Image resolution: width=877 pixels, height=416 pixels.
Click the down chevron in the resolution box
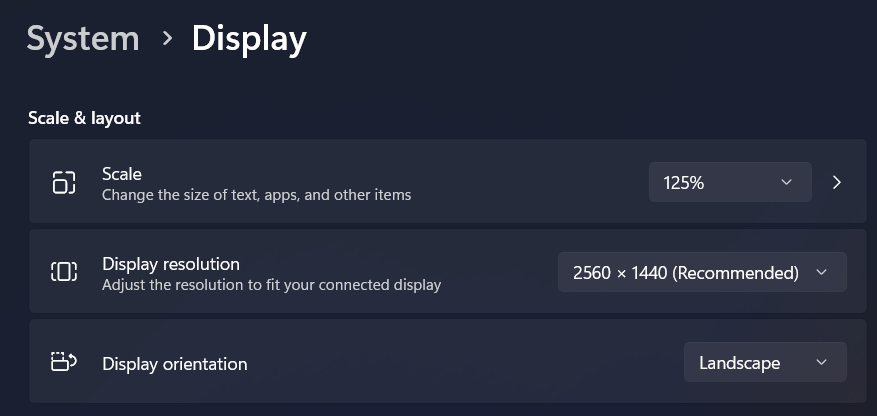pyautogui.click(x=821, y=272)
